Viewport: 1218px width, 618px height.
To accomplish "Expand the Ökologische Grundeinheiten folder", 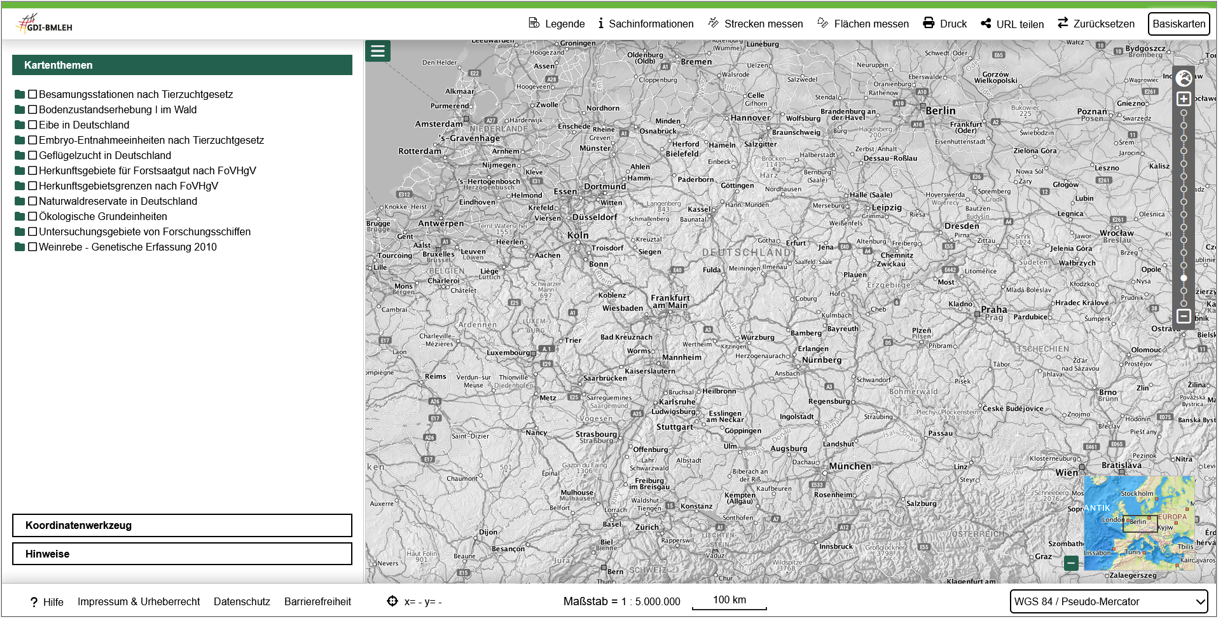I will 19,216.
